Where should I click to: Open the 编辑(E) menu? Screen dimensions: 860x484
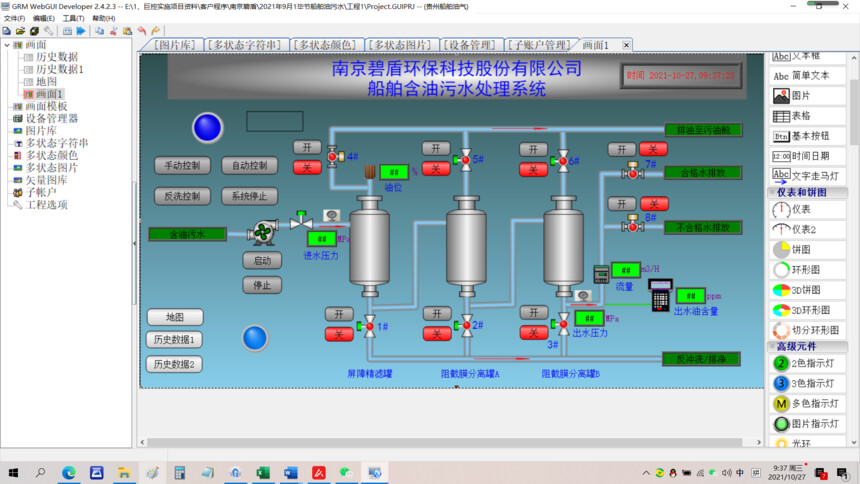click(x=44, y=18)
